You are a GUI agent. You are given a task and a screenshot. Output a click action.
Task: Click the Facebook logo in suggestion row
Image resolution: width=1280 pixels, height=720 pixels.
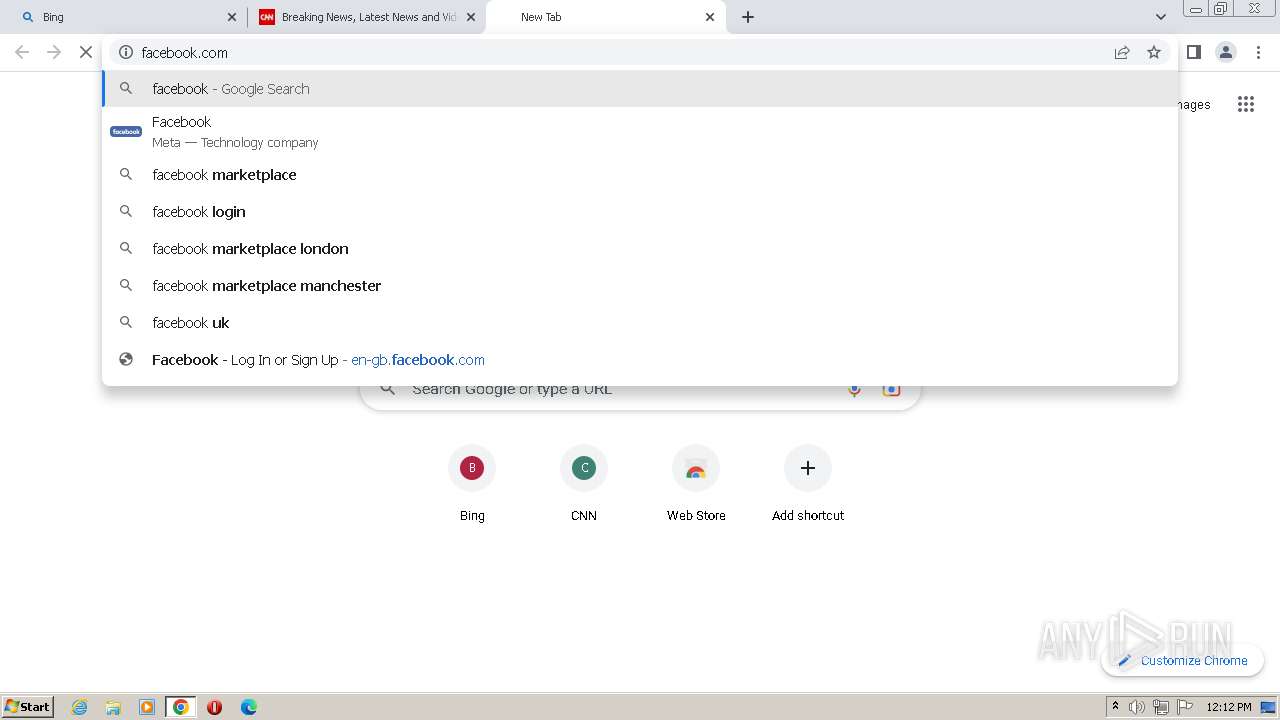[x=126, y=131]
